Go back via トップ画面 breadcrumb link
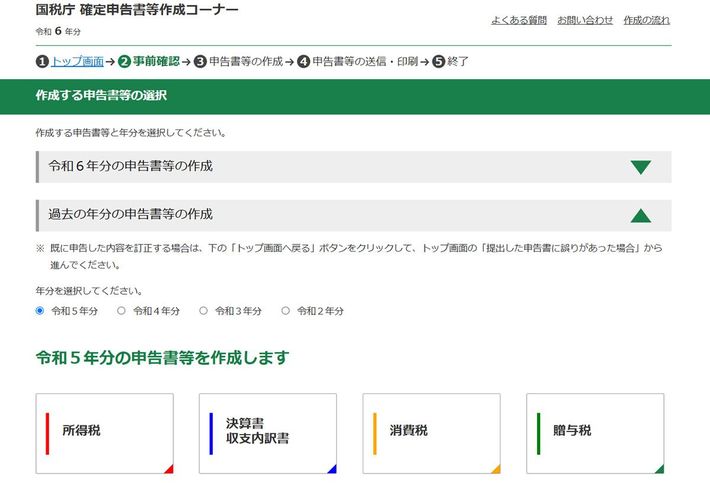 pyautogui.click(x=77, y=62)
